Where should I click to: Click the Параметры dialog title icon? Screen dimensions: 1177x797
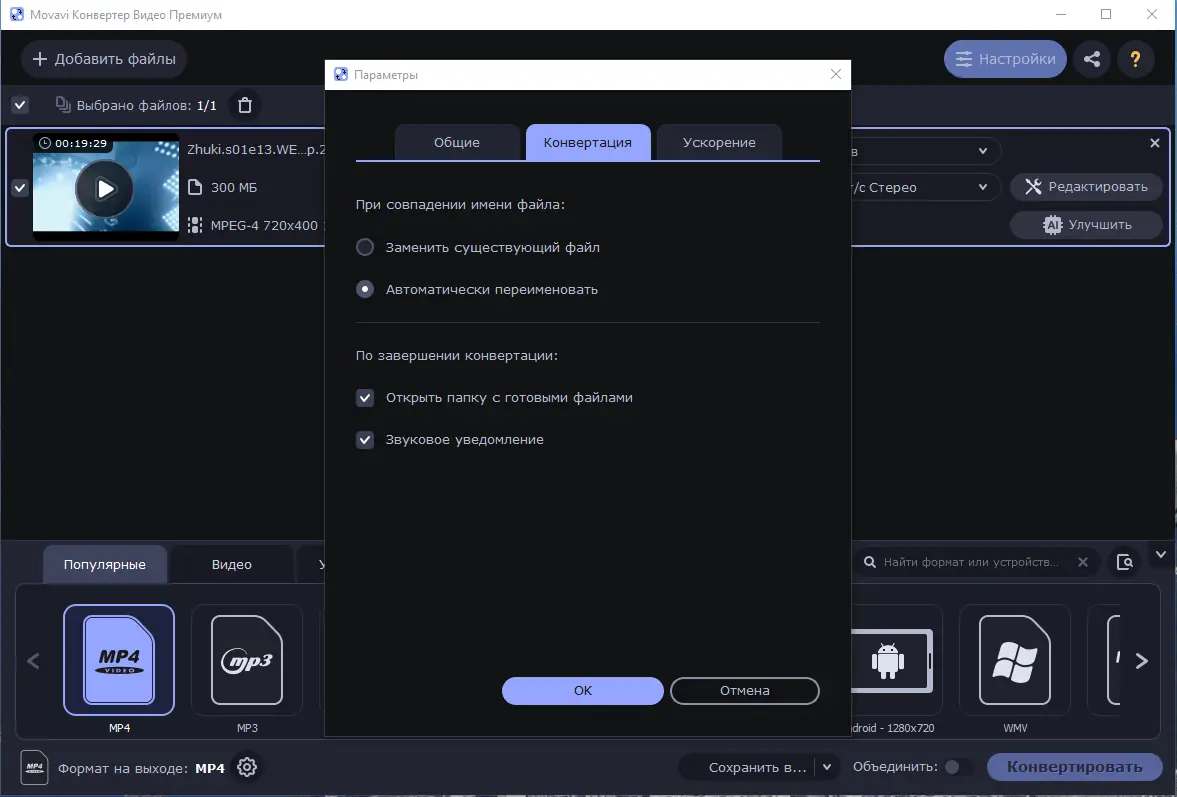341,74
